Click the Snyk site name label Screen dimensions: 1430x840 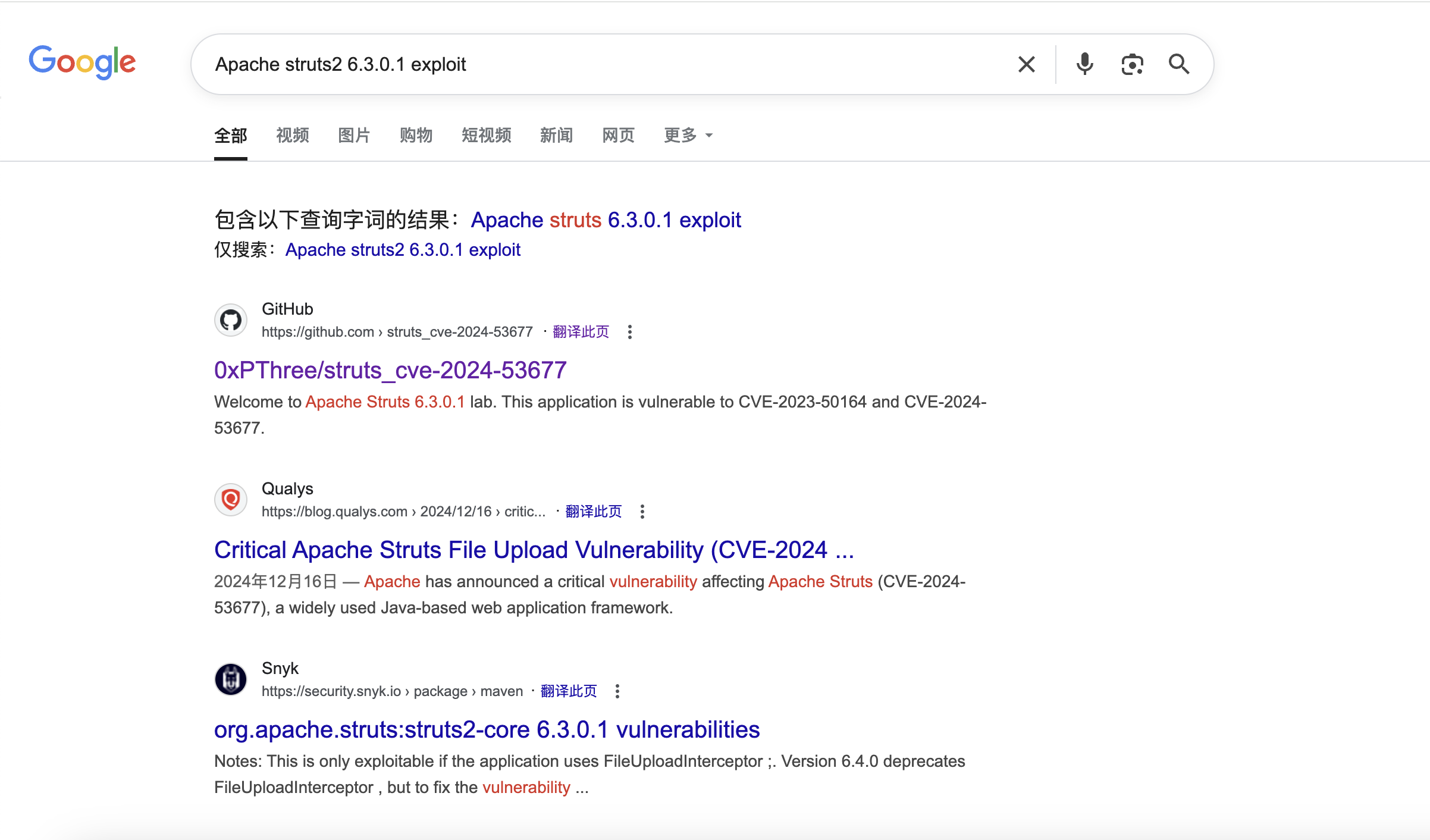(280, 668)
